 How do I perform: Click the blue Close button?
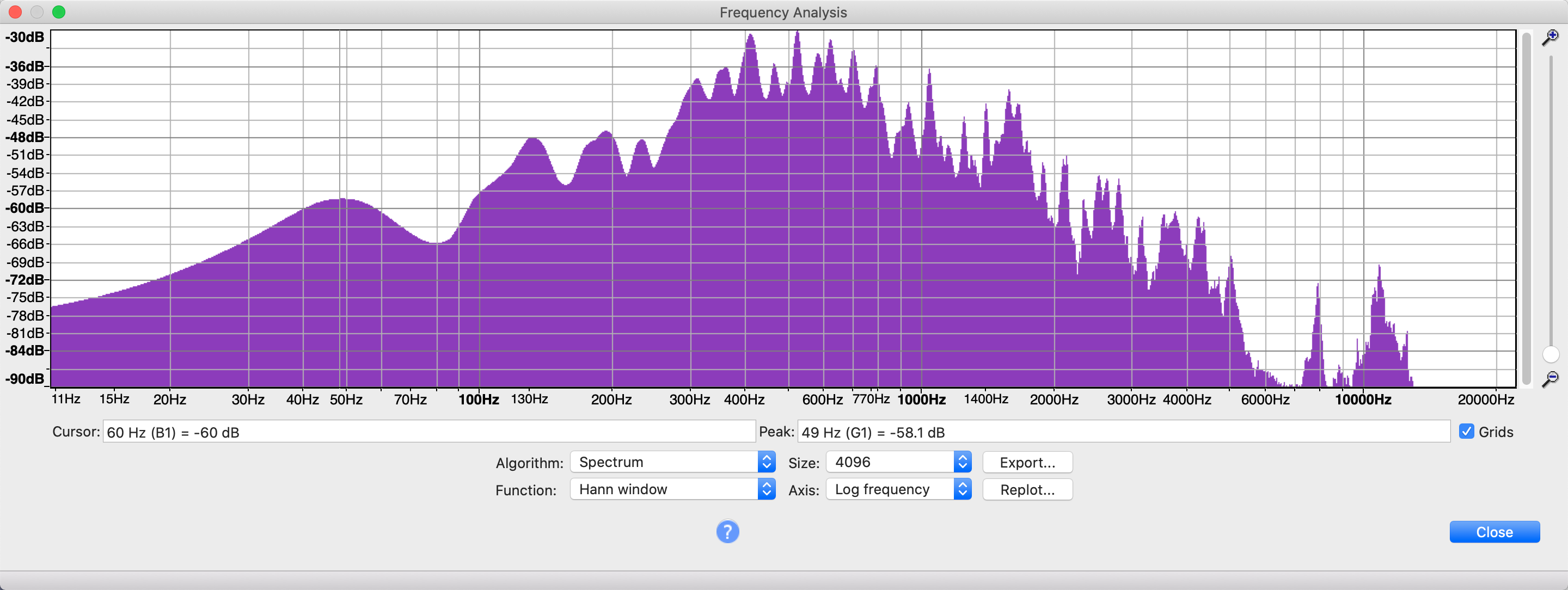point(1494,532)
